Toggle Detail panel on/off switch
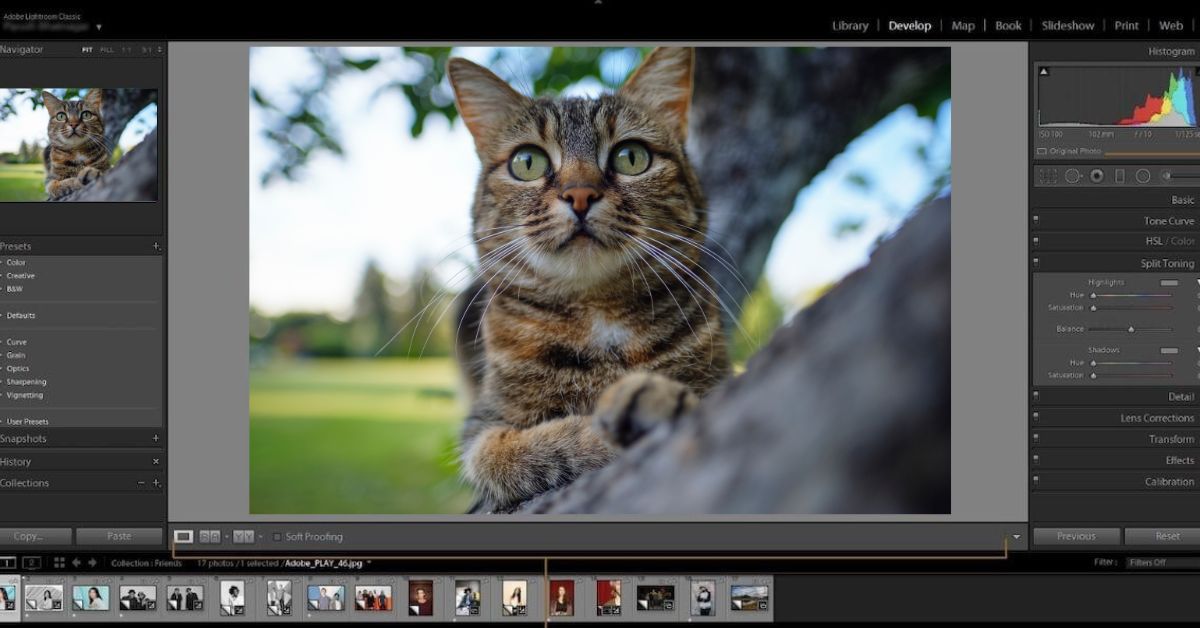 1036,397
